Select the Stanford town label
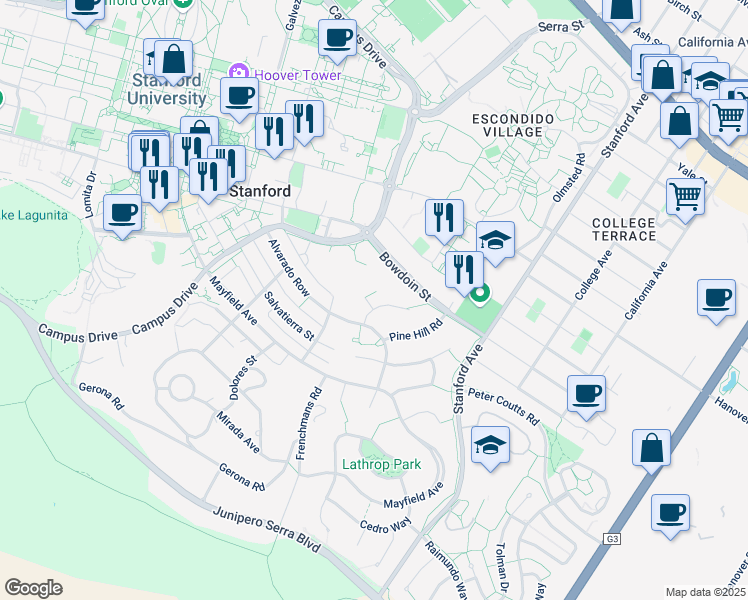The height and width of the screenshot is (600, 748). pos(260,191)
